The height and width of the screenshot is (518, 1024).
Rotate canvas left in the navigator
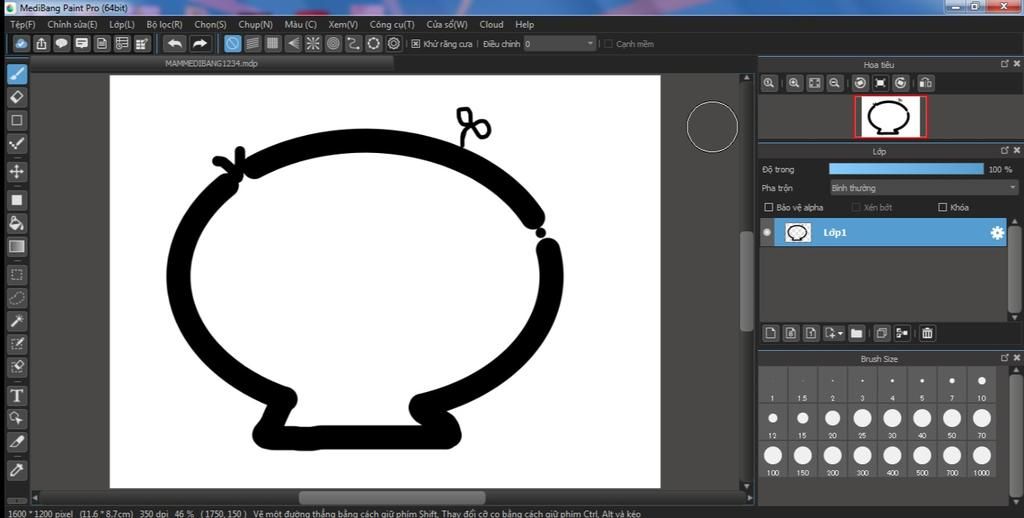[860, 83]
